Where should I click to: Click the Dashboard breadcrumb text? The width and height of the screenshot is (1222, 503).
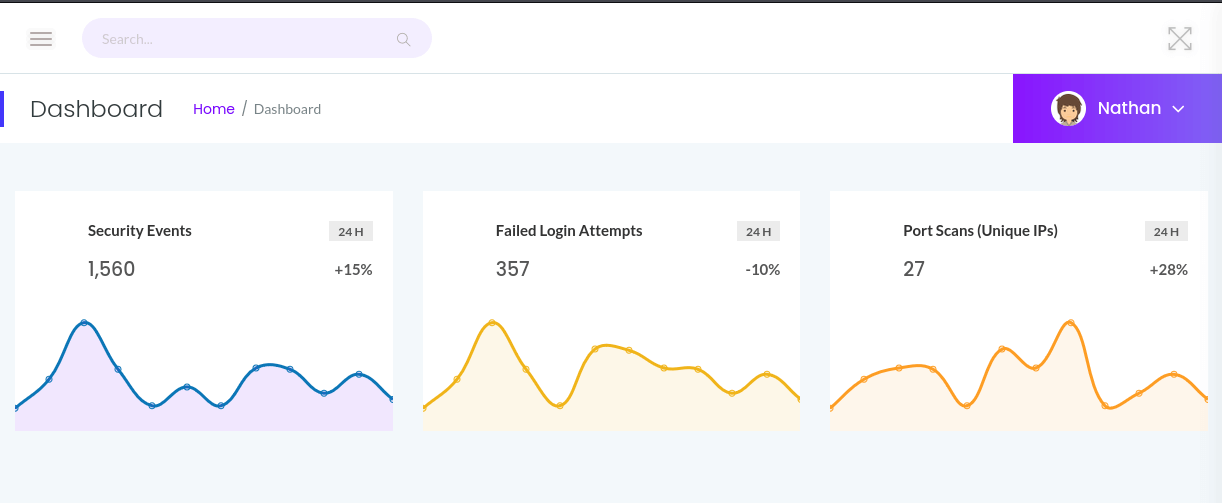(287, 109)
